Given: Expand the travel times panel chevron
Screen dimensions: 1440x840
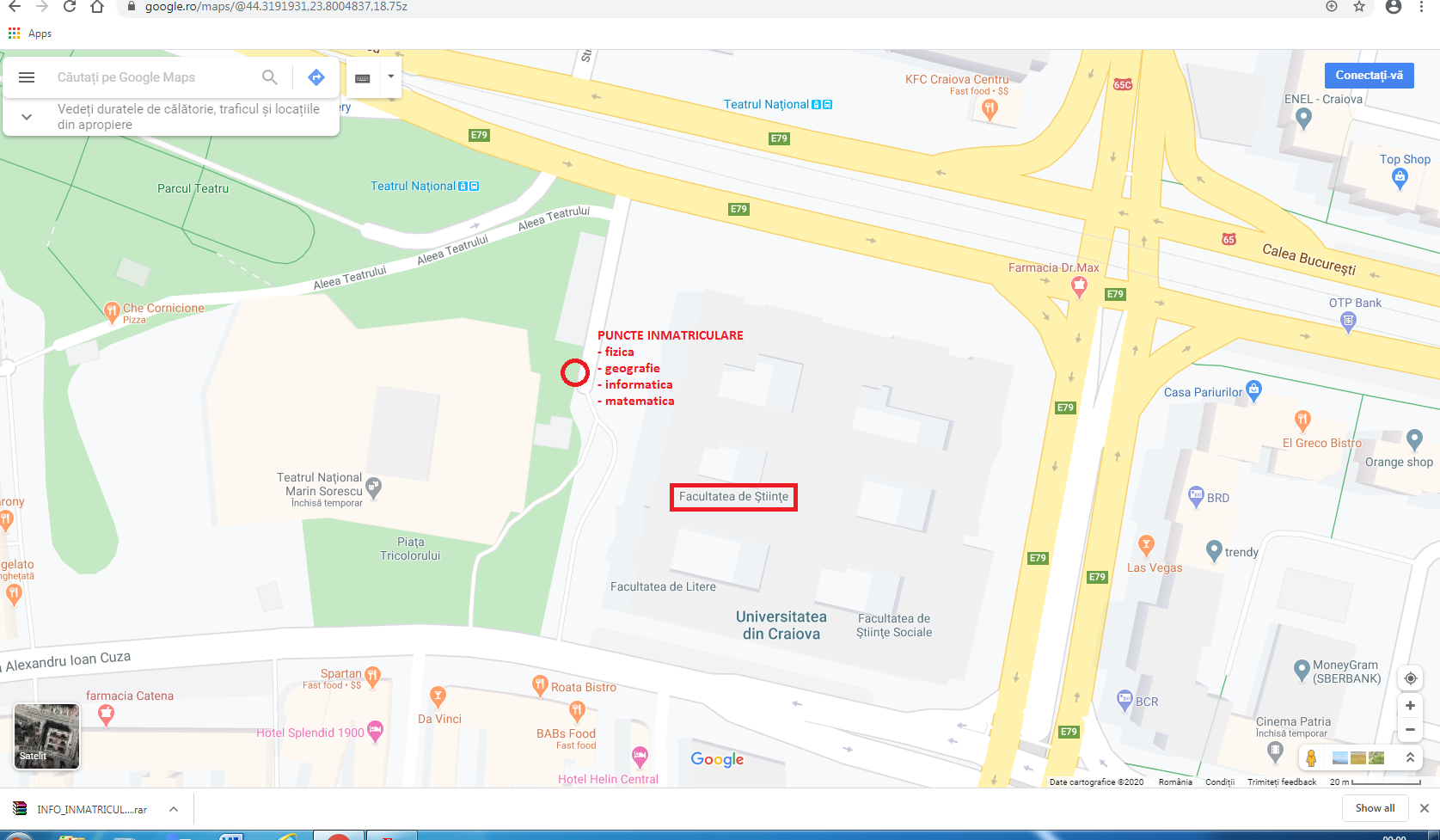Looking at the screenshot, I should point(27,117).
